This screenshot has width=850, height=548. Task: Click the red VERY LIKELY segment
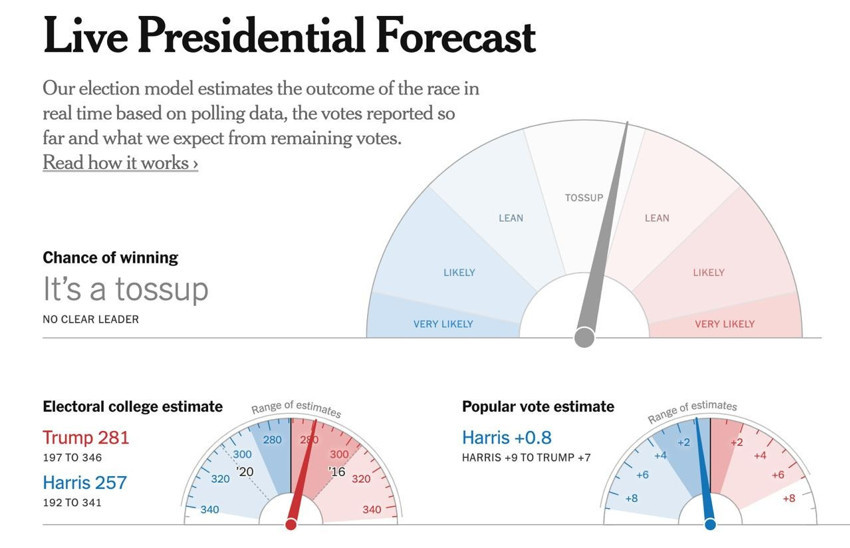click(725, 323)
